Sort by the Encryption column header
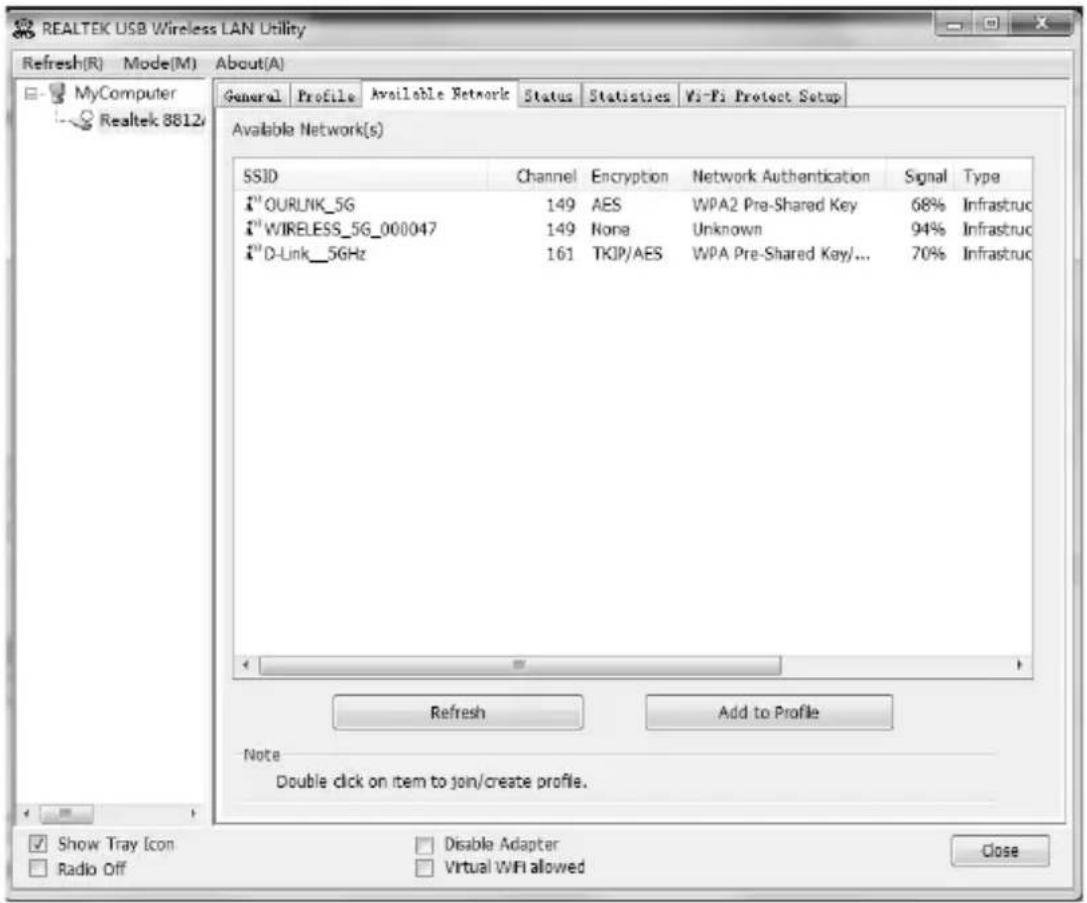Image resolution: width=1087 pixels, height=903 pixels. click(x=632, y=176)
